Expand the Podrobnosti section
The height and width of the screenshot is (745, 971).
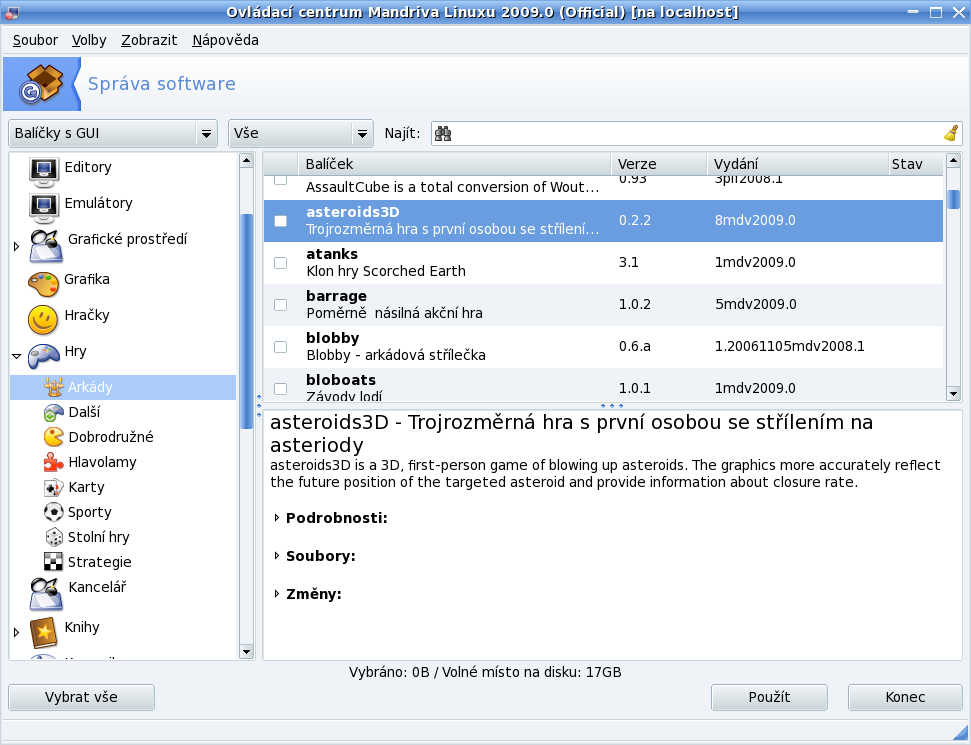[277, 518]
